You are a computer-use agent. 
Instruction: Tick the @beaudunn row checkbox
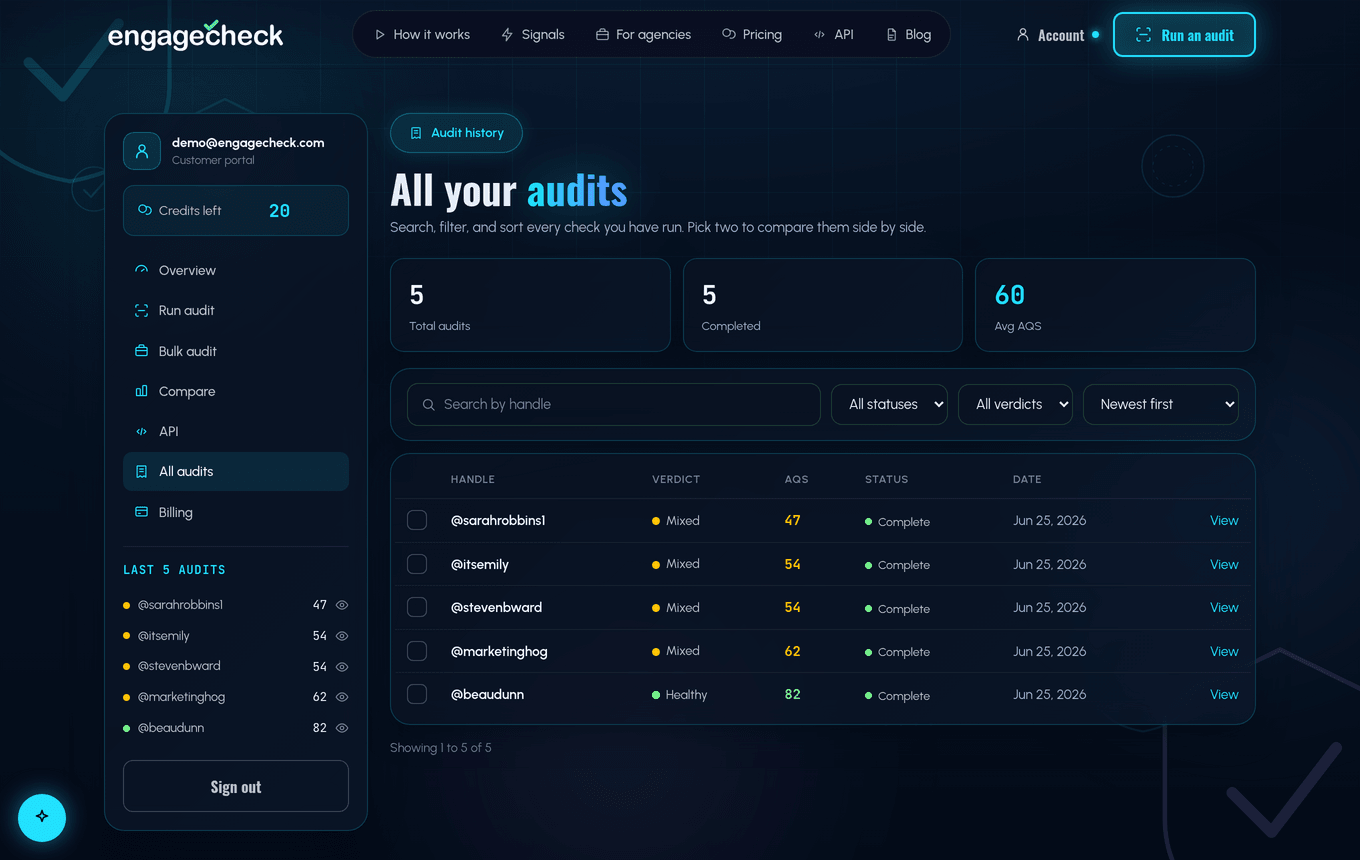tap(417, 694)
